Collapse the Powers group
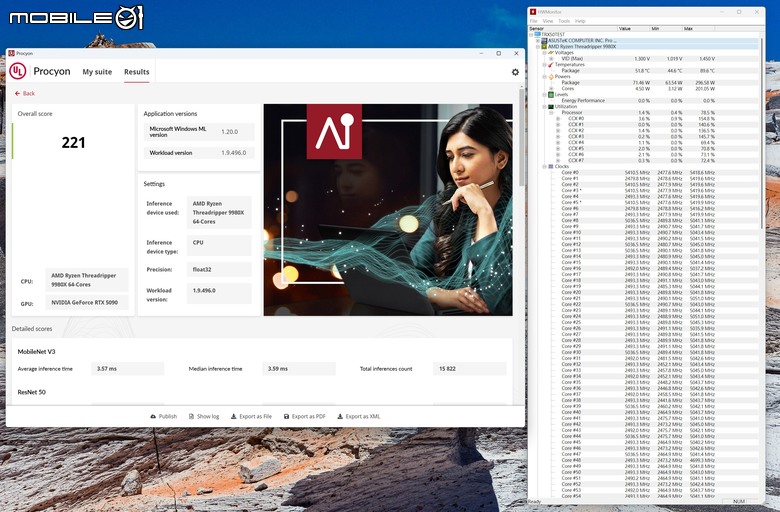 click(544, 77)
